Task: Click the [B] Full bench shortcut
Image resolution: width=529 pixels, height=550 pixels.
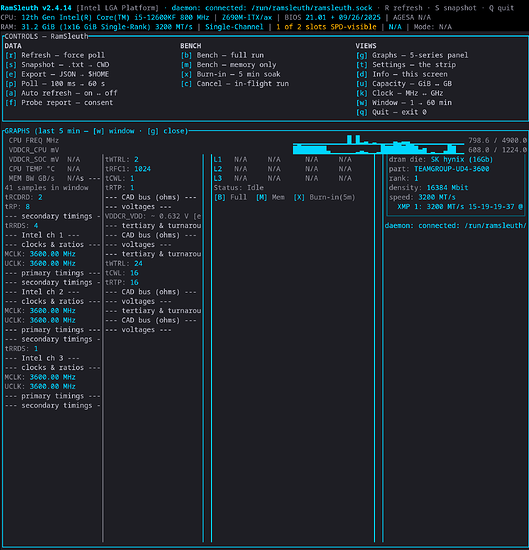Action: (230, 197)
